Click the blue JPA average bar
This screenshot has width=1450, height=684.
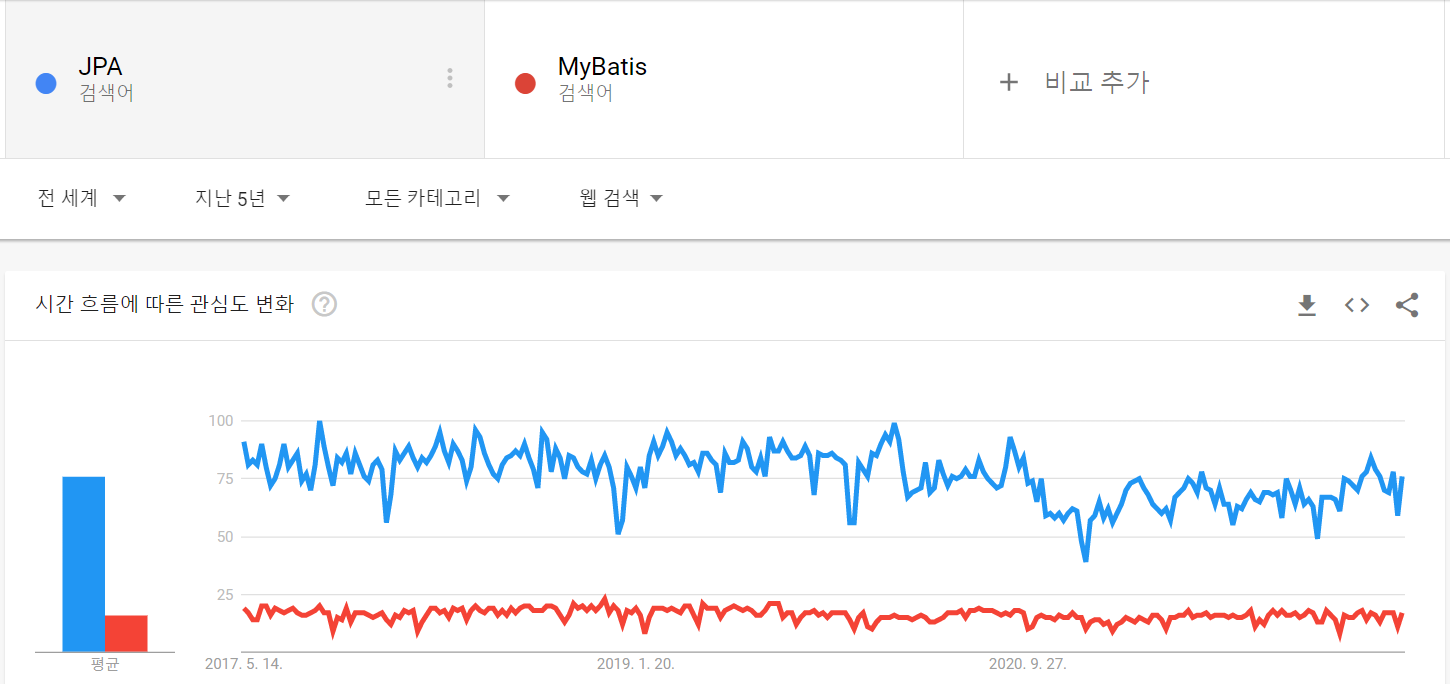[x=84, y=564]
